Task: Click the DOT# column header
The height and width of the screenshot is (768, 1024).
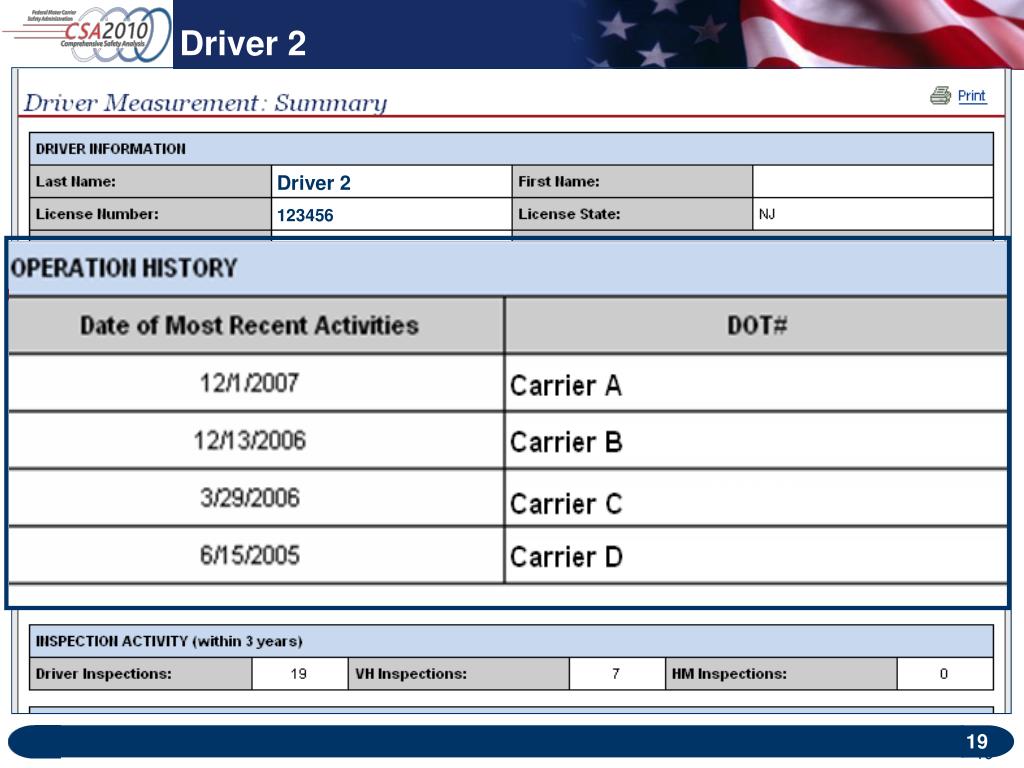Action: pyautogui.click(x=756, y=325)
